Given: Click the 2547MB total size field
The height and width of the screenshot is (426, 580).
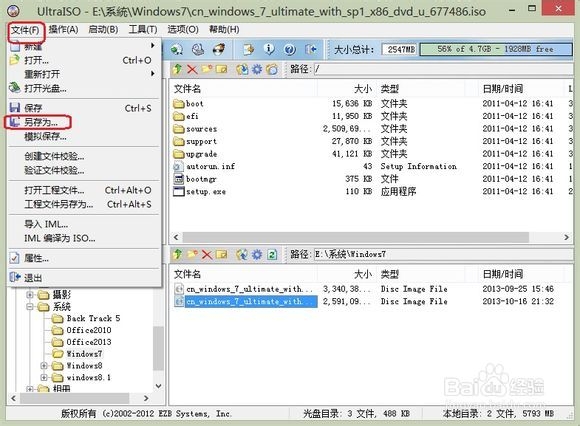Looking at the screenshot, I should (399, 49).
